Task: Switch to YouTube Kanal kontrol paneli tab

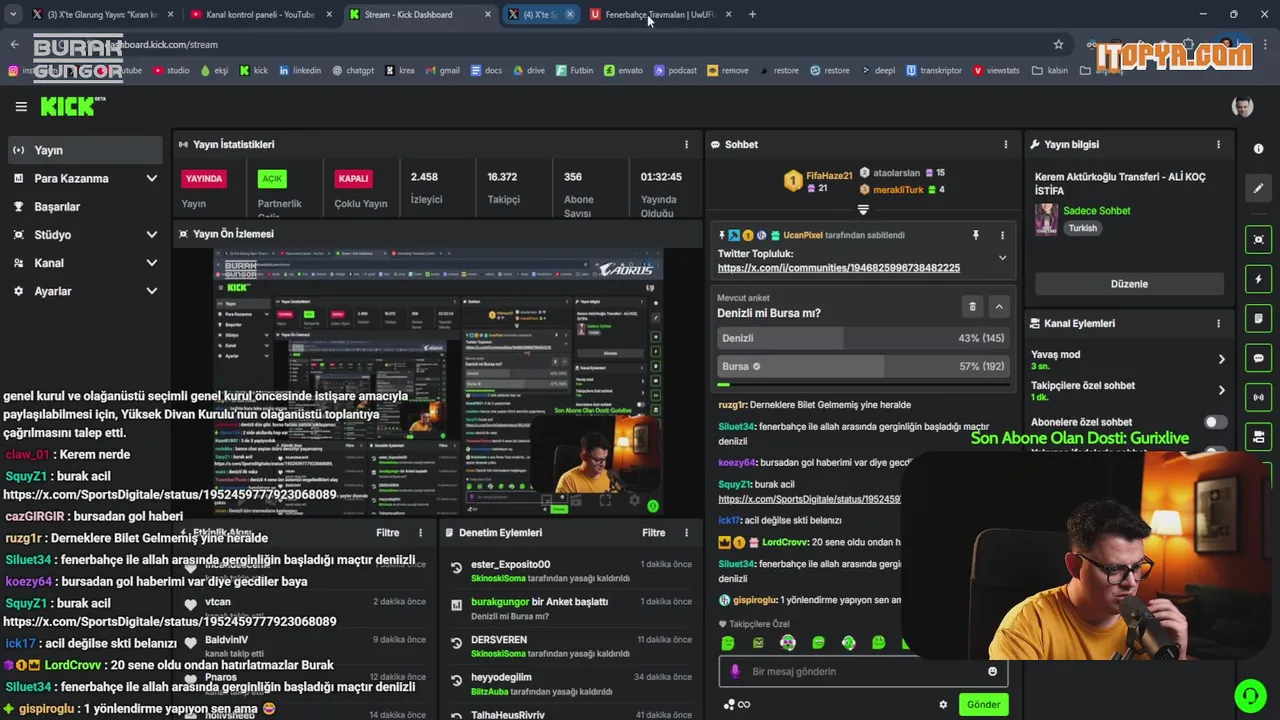Action: [260, 14]
